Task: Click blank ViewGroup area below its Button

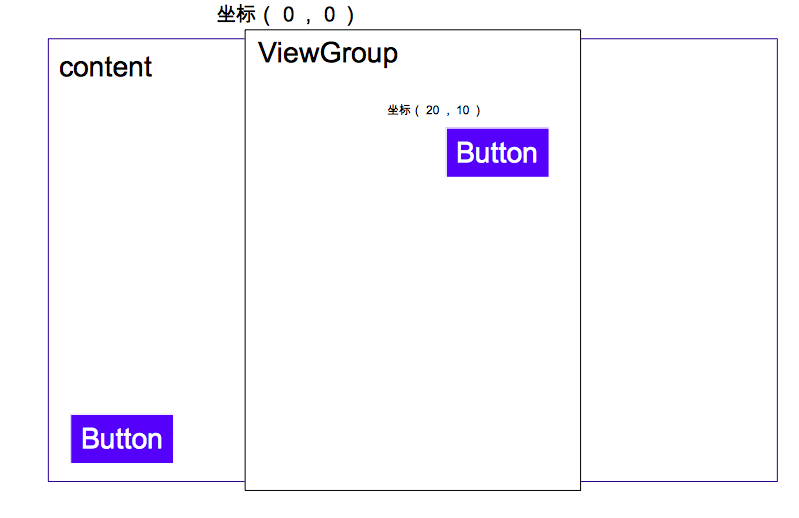Action: click(x=413, y=331)
